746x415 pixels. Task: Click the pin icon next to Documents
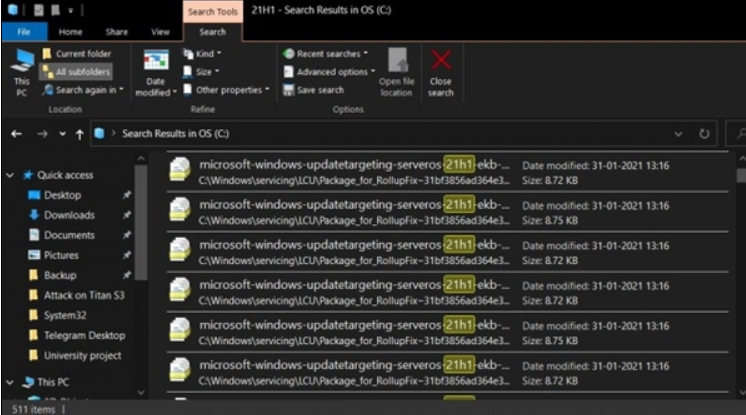tap(127, 235)
